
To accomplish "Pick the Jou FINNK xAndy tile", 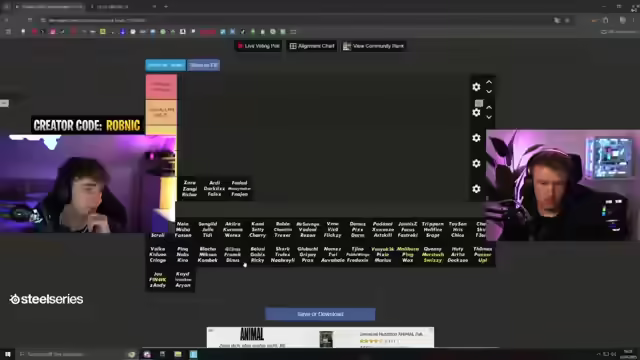I will pos(158,280).
